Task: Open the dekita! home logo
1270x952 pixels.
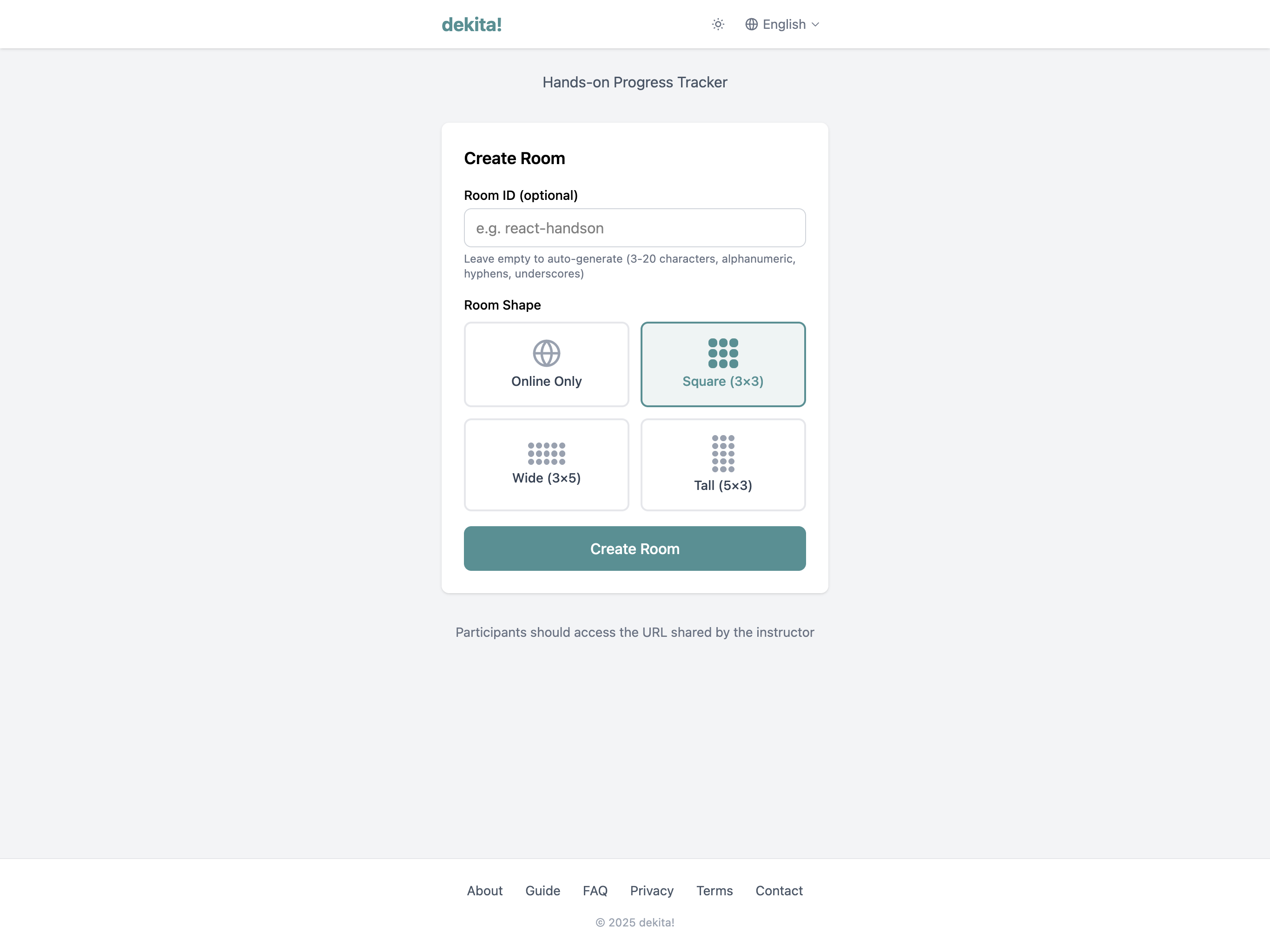Action: pos(471,24)
